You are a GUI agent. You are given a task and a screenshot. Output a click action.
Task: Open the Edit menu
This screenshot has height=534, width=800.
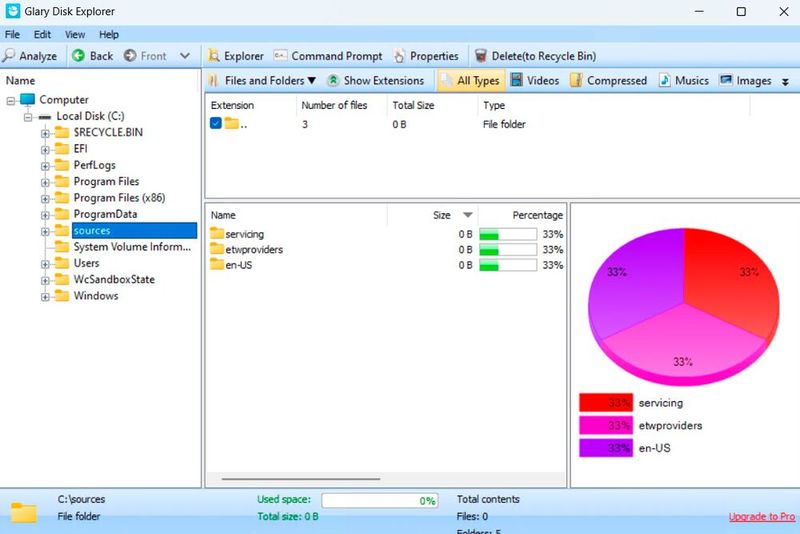[42, 35]
